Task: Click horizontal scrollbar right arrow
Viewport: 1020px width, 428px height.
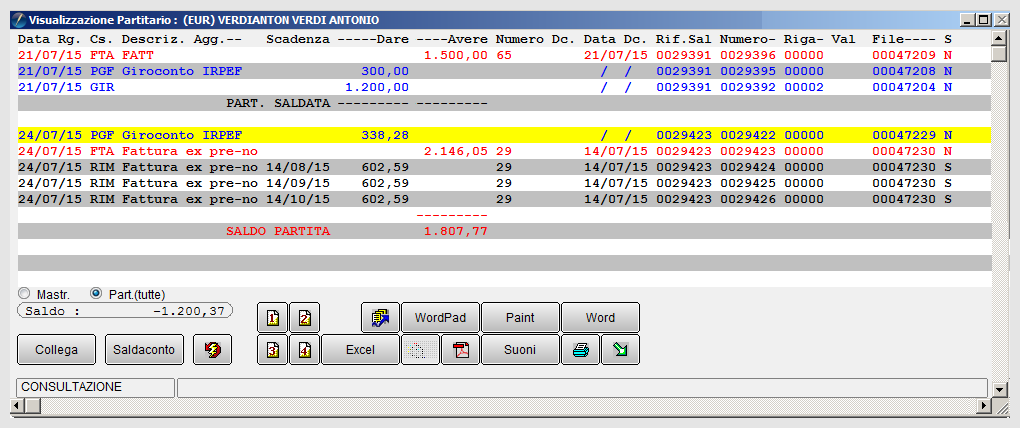Action: point(986,406)
